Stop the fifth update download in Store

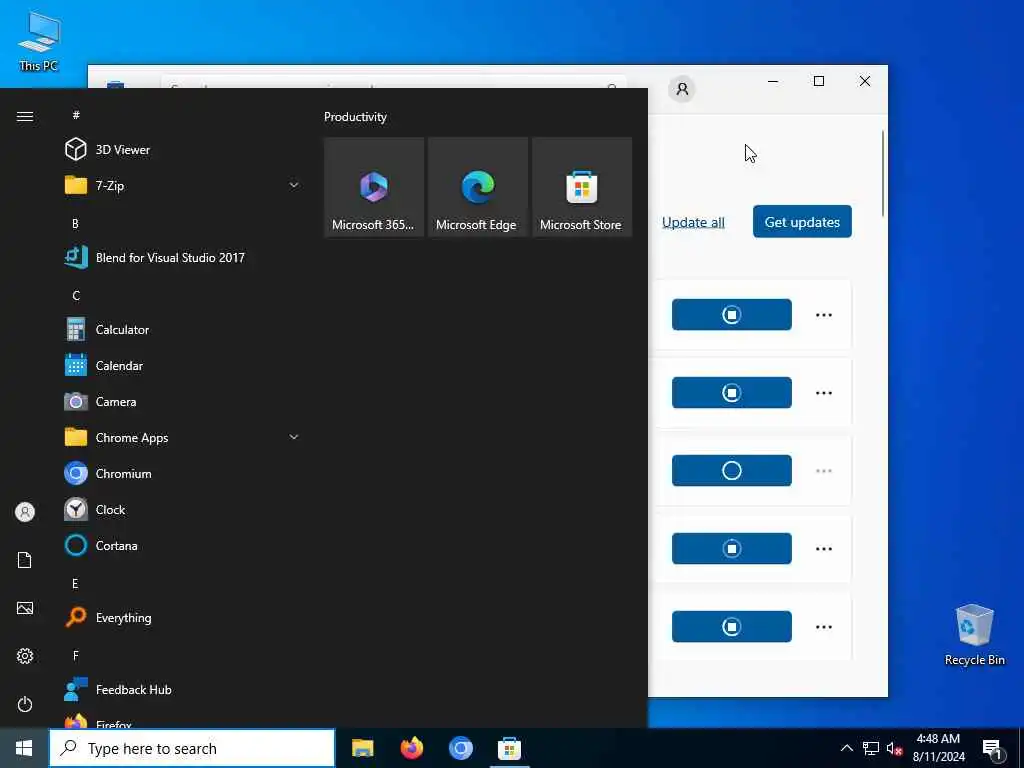pos(731,626)
